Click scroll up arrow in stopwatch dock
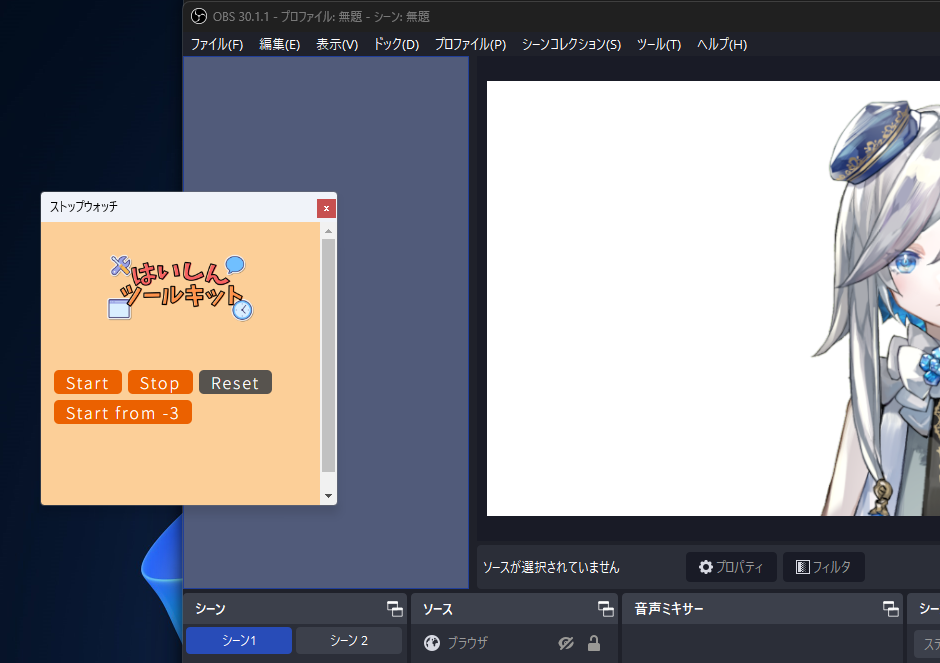 pyautogui.click(x=328, y=231)
